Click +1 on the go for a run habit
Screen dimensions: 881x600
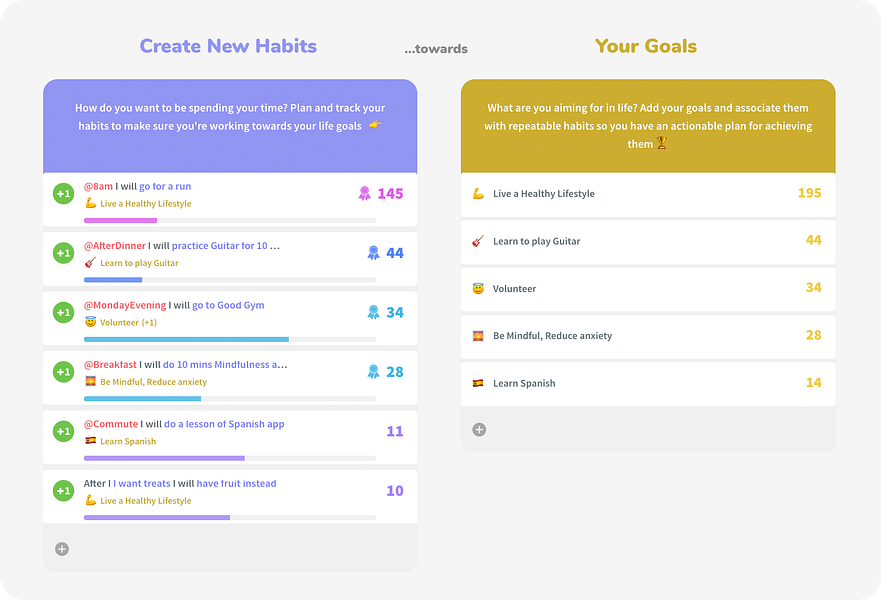pos(63,194)
